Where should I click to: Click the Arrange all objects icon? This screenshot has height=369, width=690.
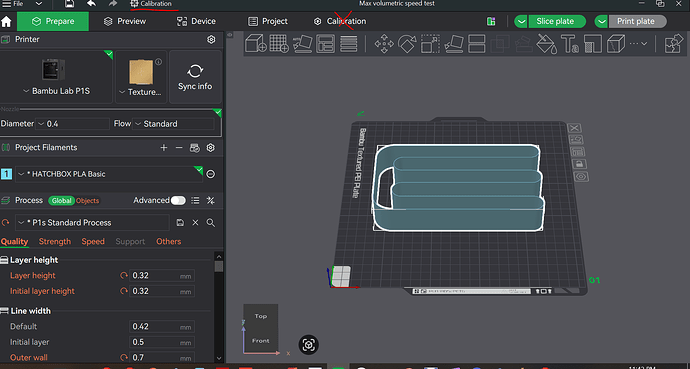[x=326, y=44]
